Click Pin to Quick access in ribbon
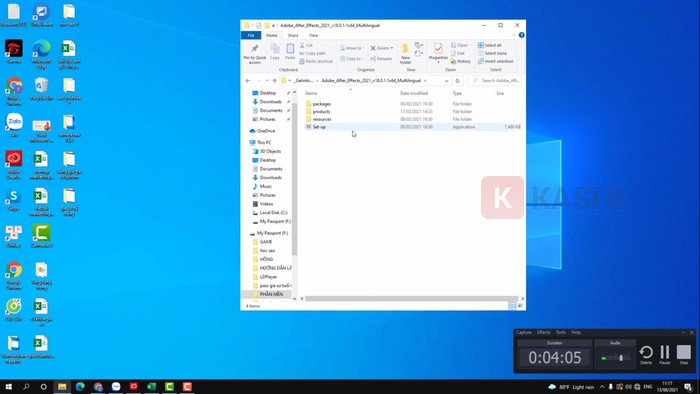This screenshot has width=700, height=394. (x=255, y=54)
